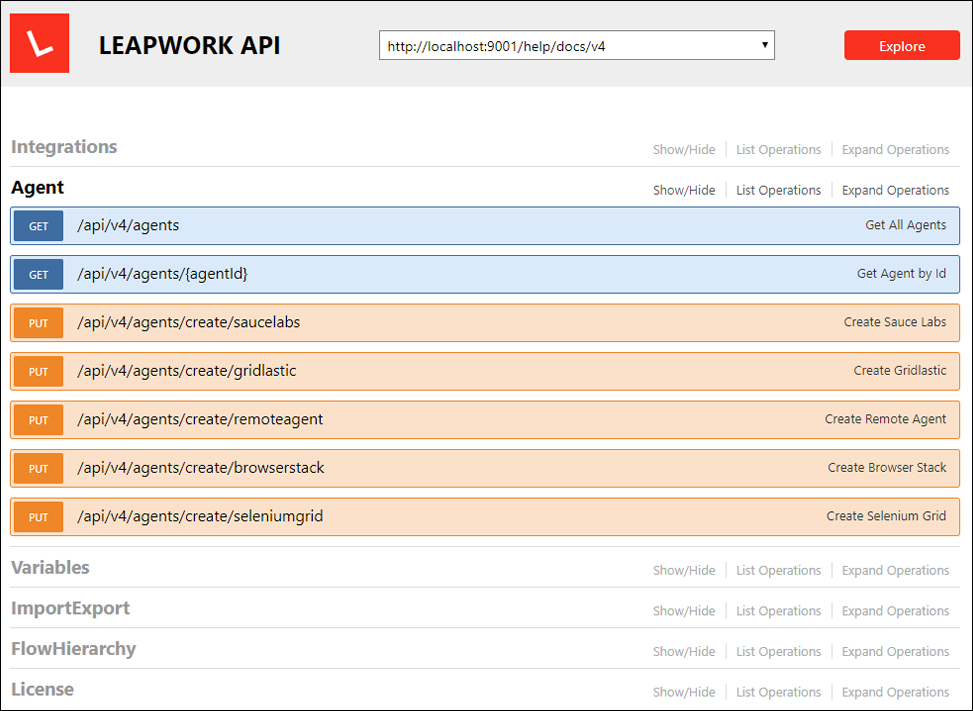Viewport: 973px width, 711px height.
Task: Click the Create Selenium Grid description
Action: (x=886, y=516)
